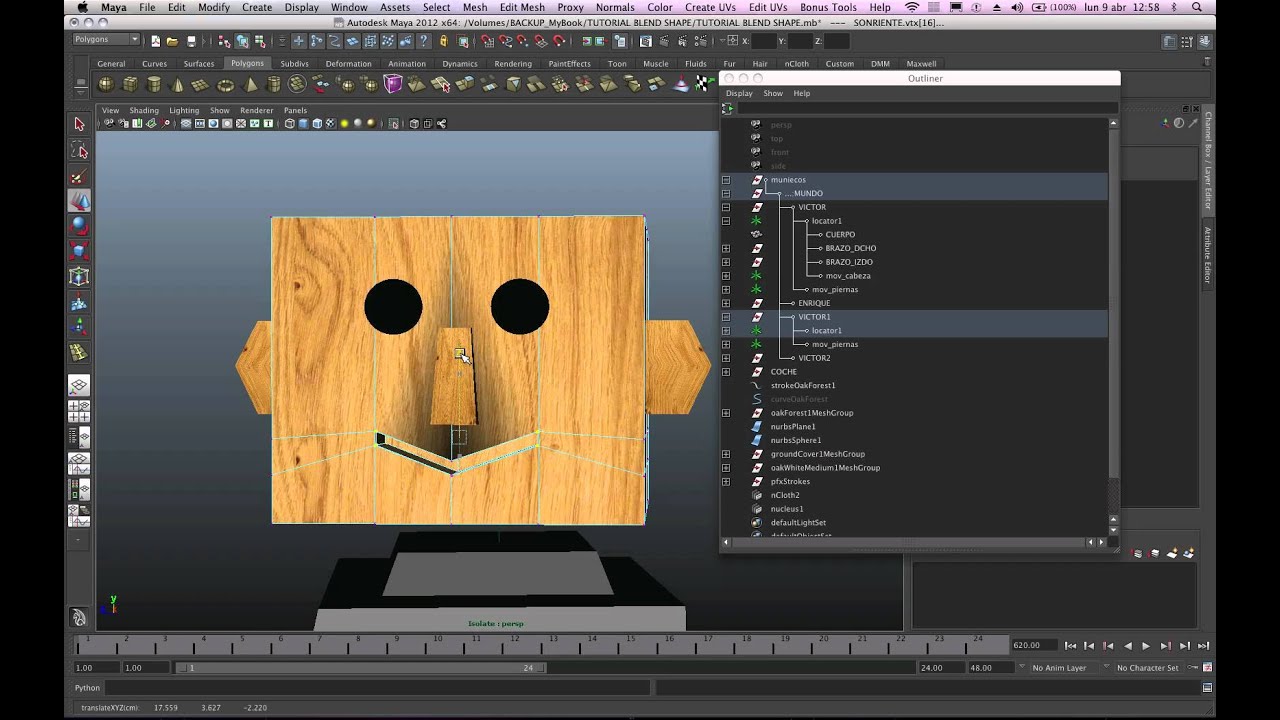The width and height of the screenshot is (1280, 720).
Task: Toggle use all lights in viewport
Action: pos(344,124)
